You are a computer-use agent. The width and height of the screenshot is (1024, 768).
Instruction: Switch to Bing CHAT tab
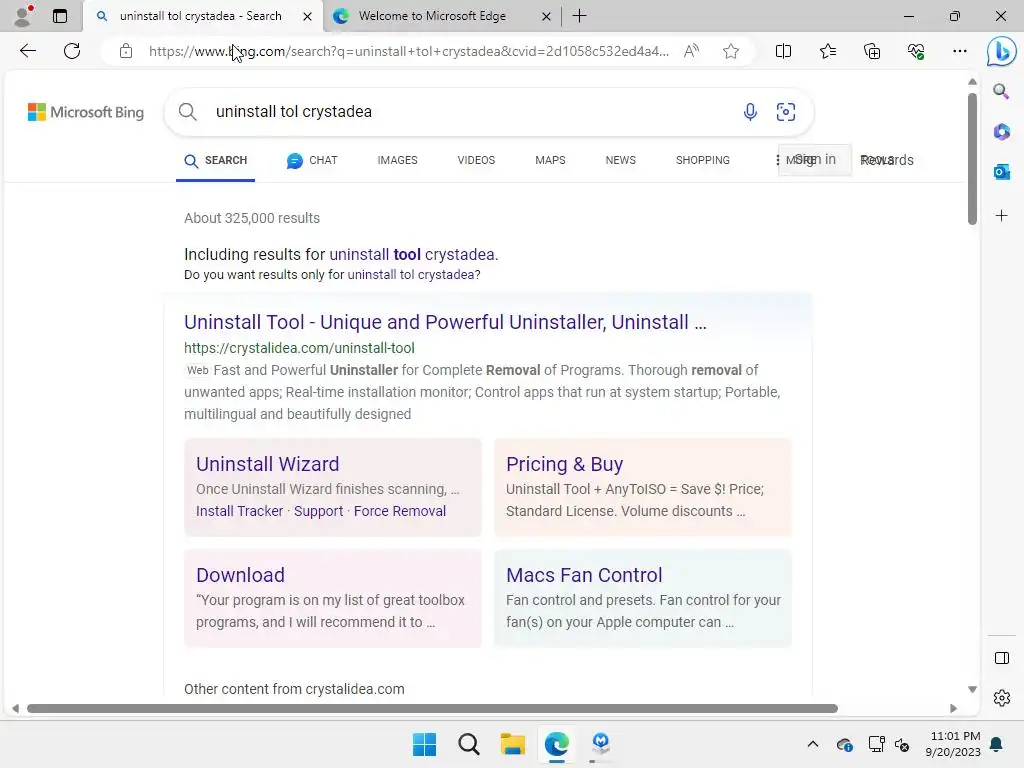click(x=312, y=160)
